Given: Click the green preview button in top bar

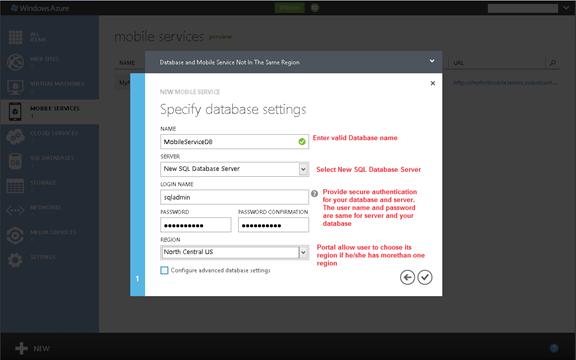Looking at the screenshot, I should 290,8.
